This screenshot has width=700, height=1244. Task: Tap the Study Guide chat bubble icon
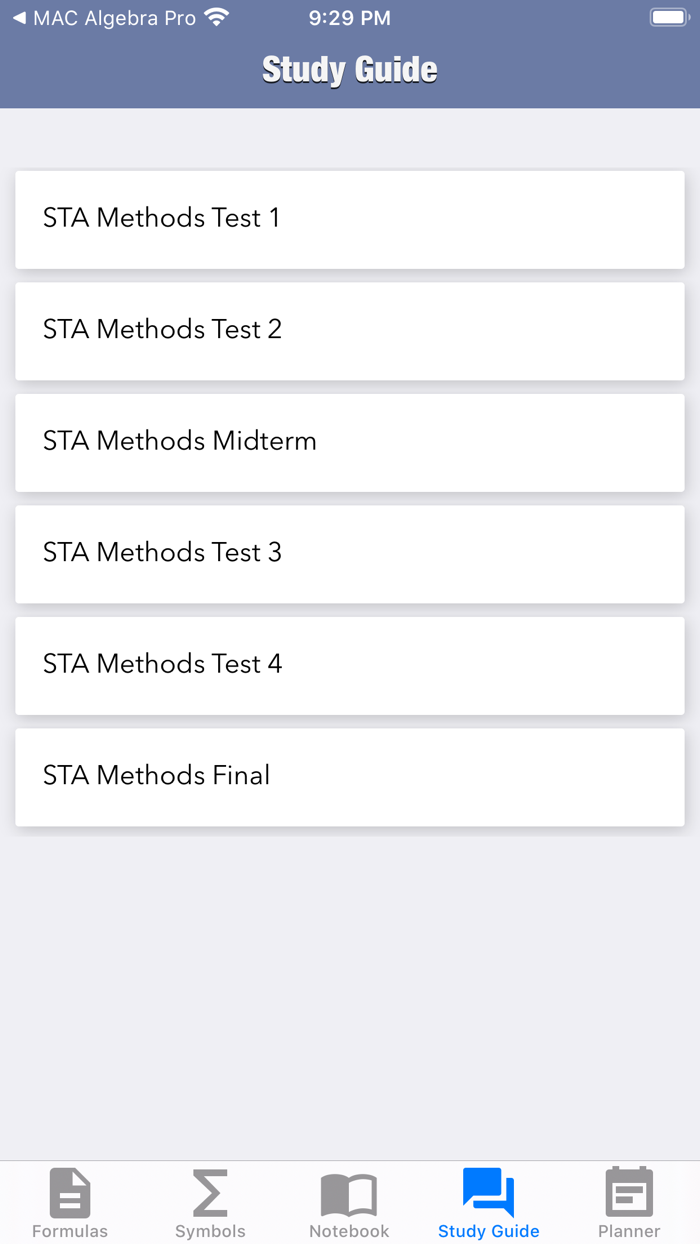(x=488, y=1192)
